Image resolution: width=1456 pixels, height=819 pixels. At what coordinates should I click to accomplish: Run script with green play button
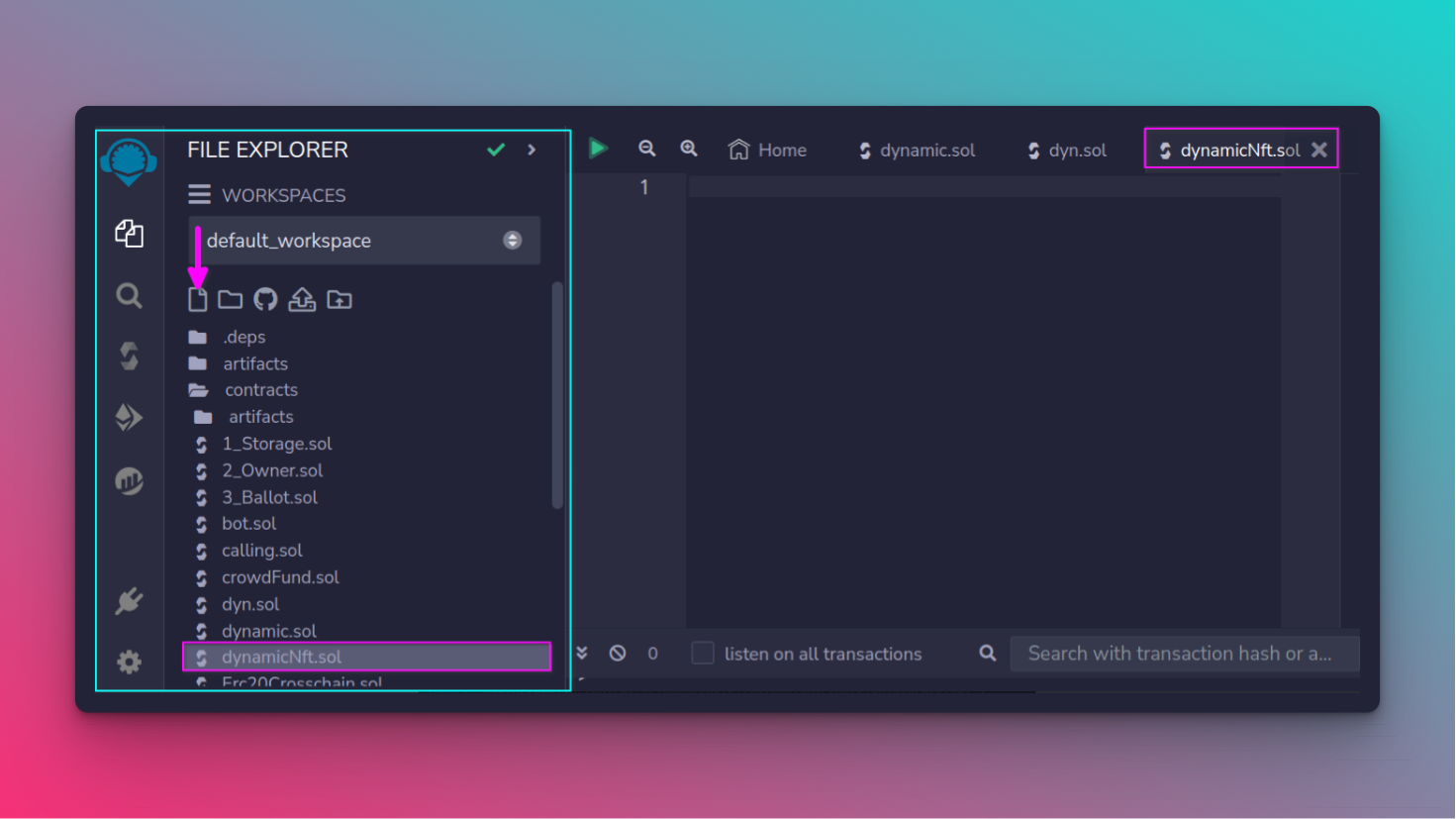click(x=598, y=149)
